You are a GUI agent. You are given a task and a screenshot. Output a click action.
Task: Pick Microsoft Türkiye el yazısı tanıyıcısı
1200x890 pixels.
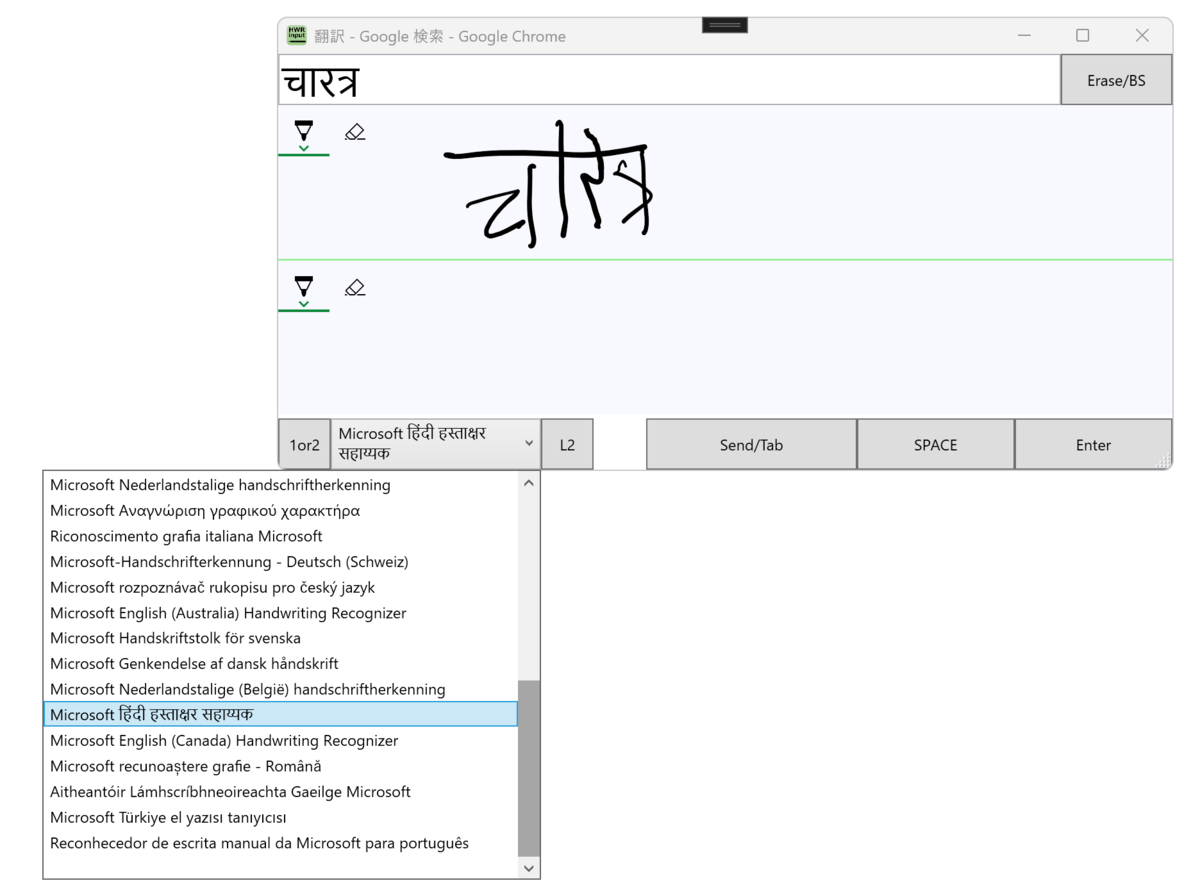point(280,818)
